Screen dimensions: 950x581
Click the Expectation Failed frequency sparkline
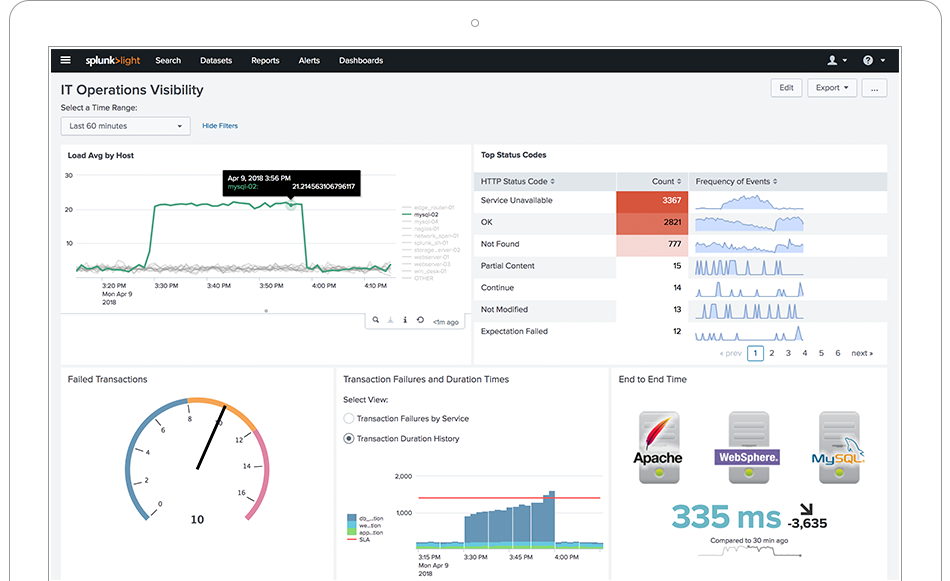749,333
